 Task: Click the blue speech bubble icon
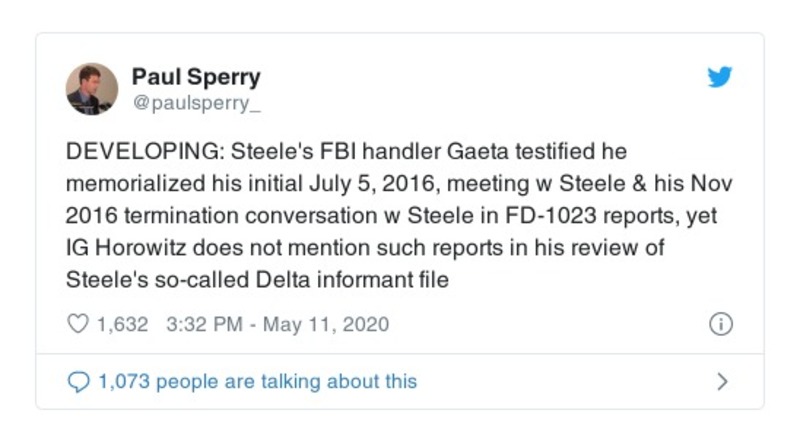pos(77,381)
